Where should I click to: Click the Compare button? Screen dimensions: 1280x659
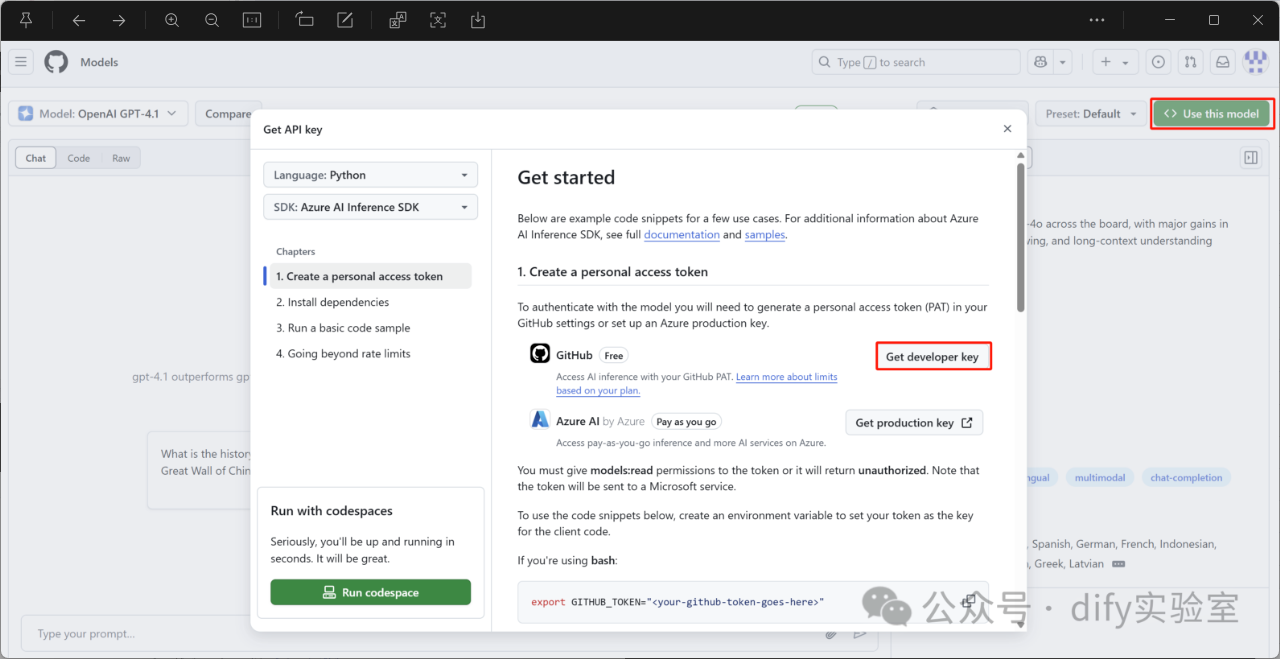(x=228, y=114)
